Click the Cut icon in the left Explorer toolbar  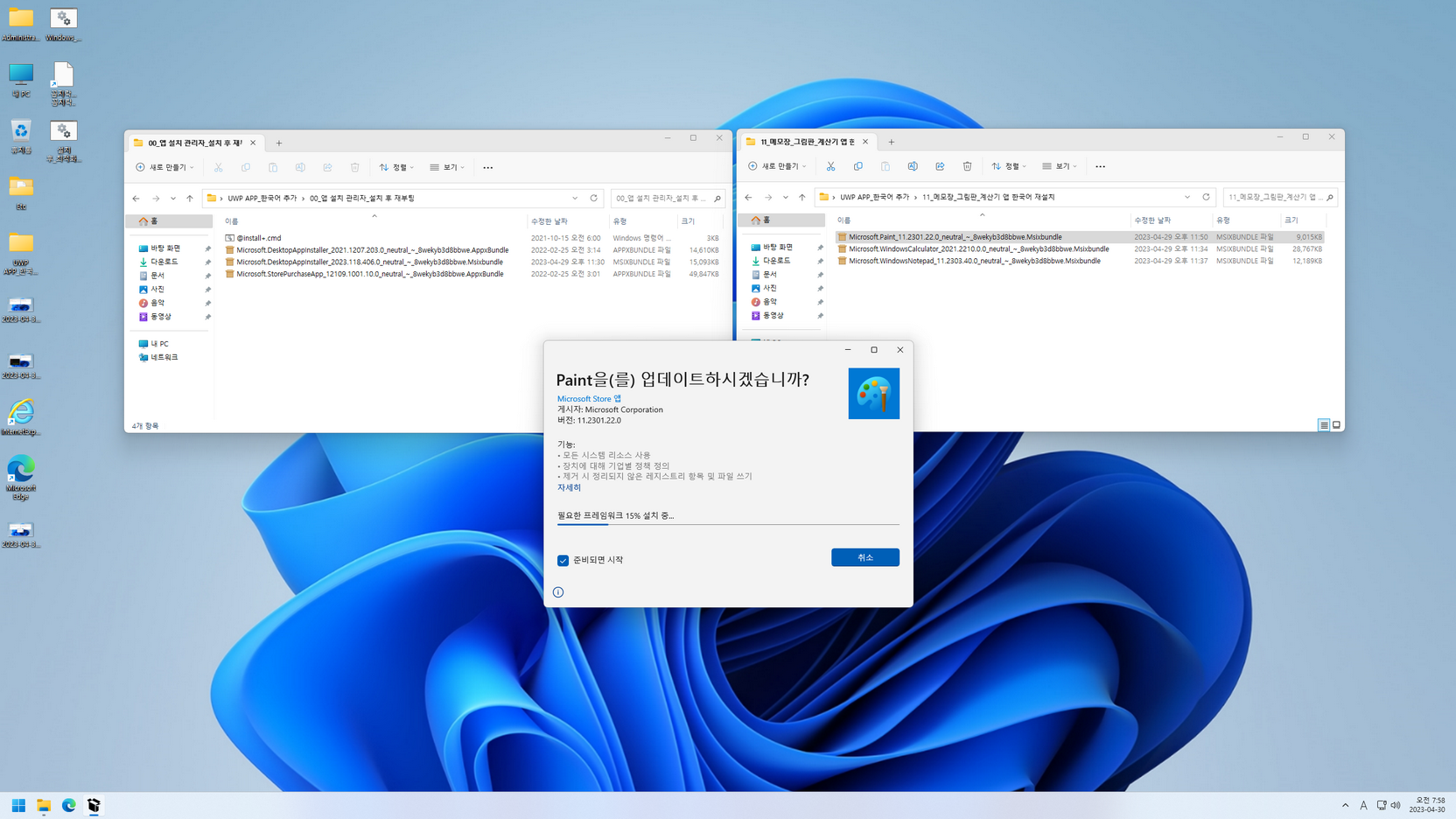(218, 167)
